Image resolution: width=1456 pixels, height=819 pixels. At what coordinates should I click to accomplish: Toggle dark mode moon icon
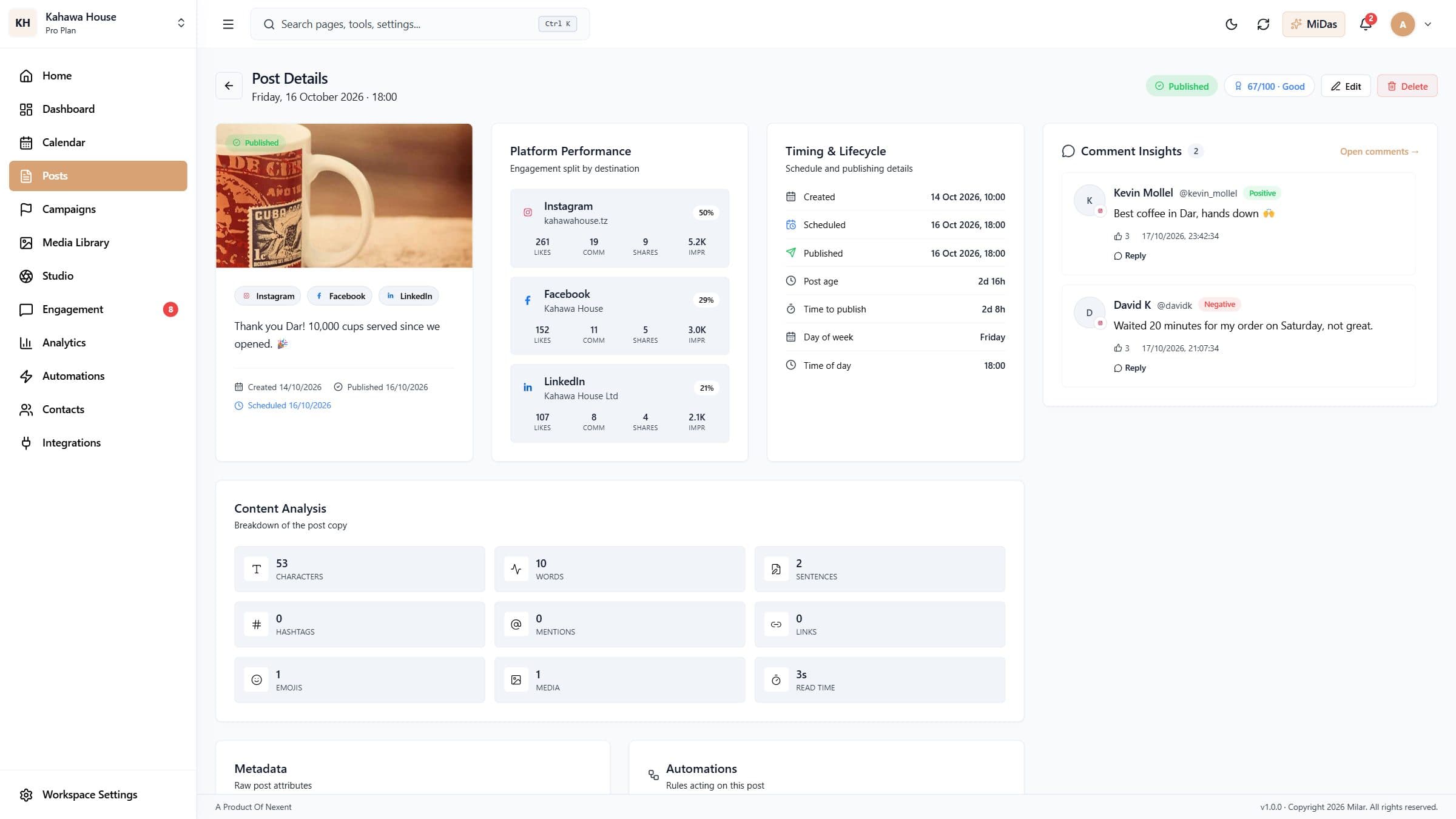coord(1231,24)
